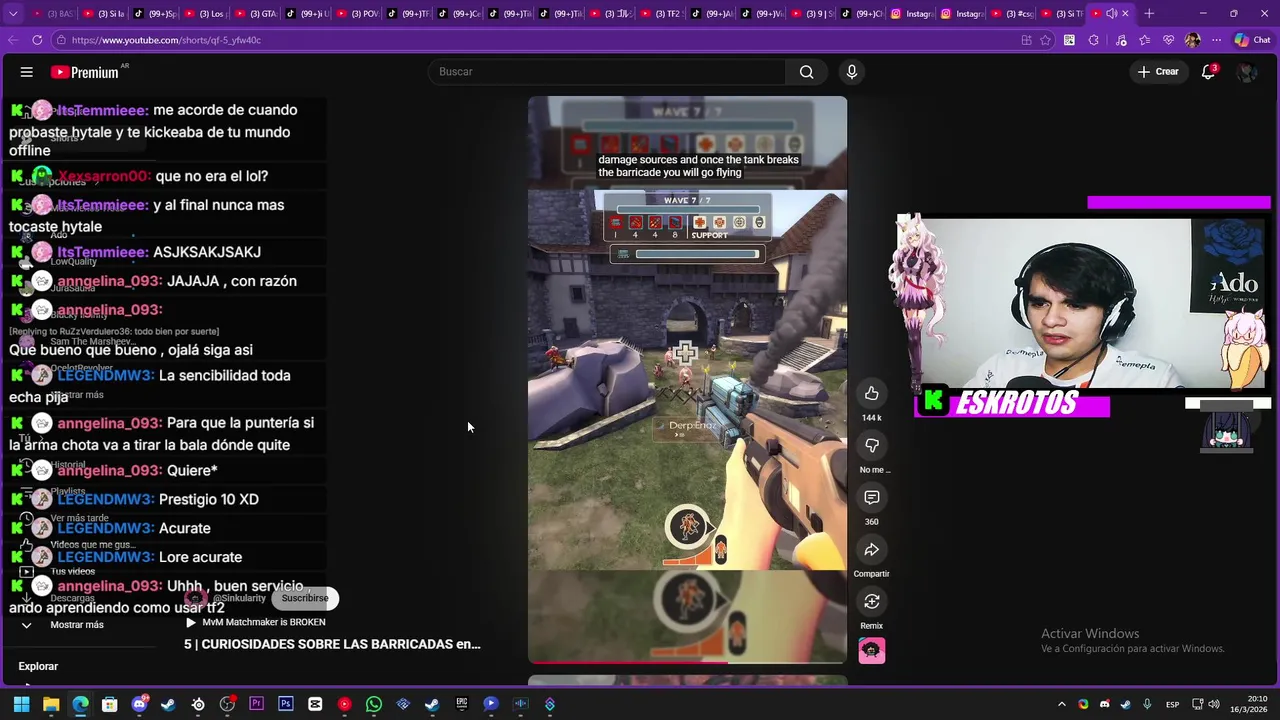Open the Short's sound source thumbnail
The image size is (1280, 720).
[x=872, y=651]
